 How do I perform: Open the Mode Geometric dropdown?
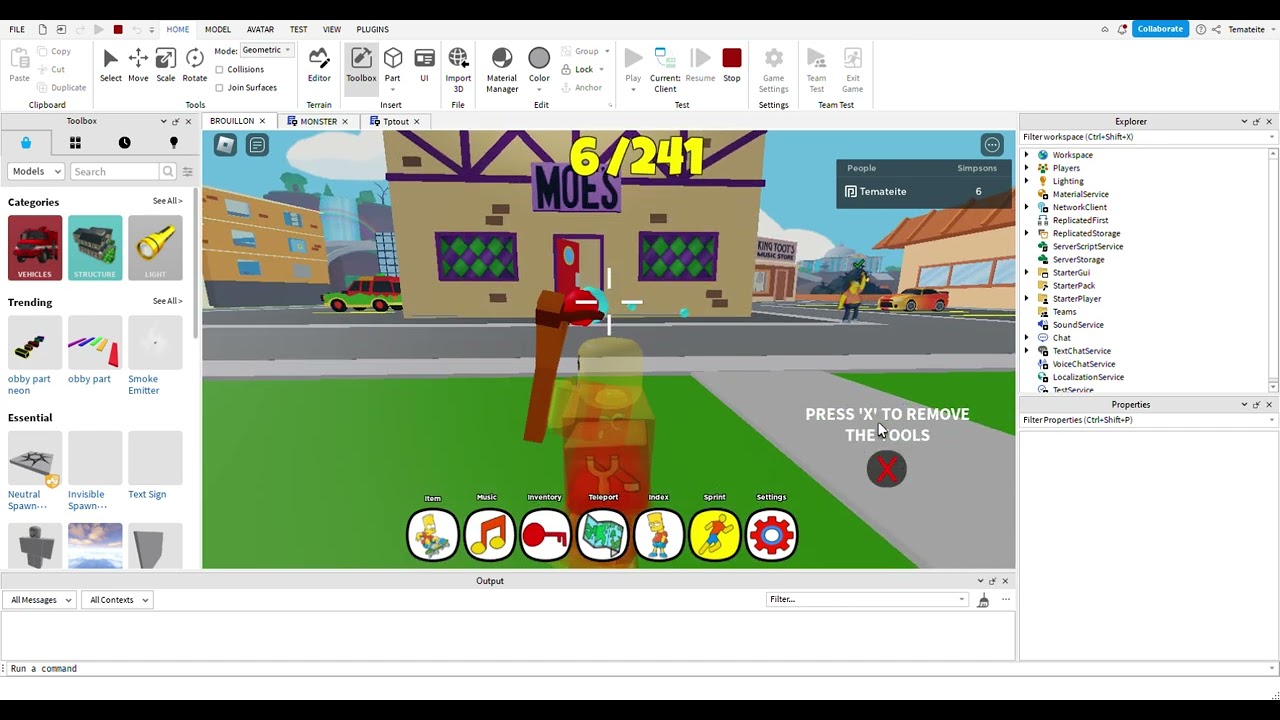[266, 50]
